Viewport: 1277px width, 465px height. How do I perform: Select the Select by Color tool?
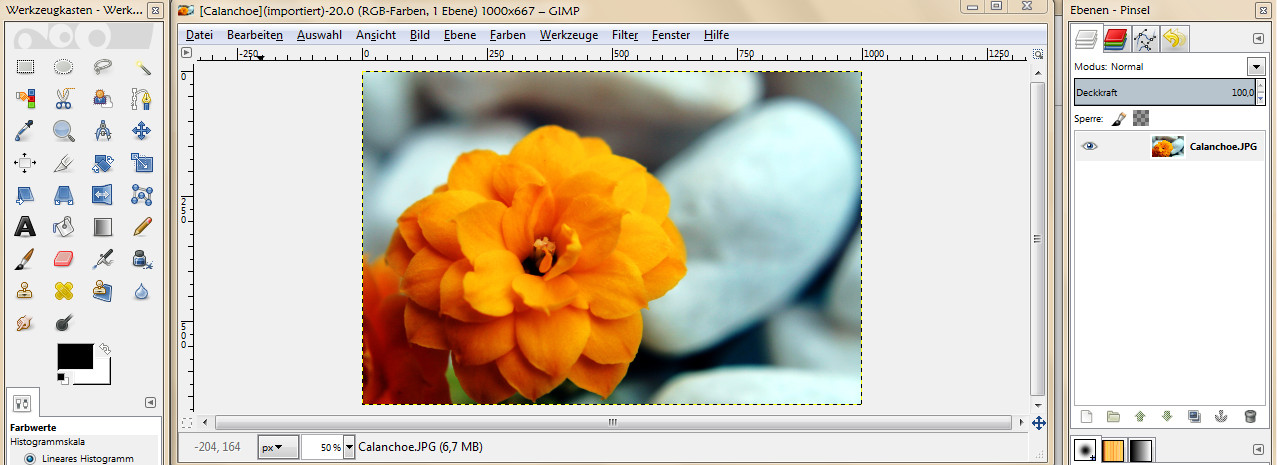click(x=25, y=99)
